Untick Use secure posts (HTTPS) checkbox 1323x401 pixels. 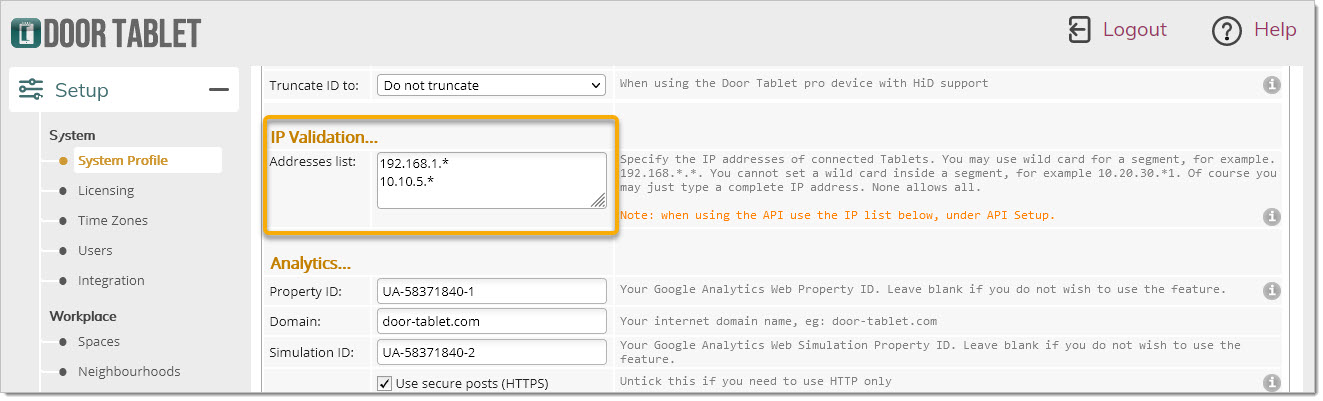coord(384,383)
